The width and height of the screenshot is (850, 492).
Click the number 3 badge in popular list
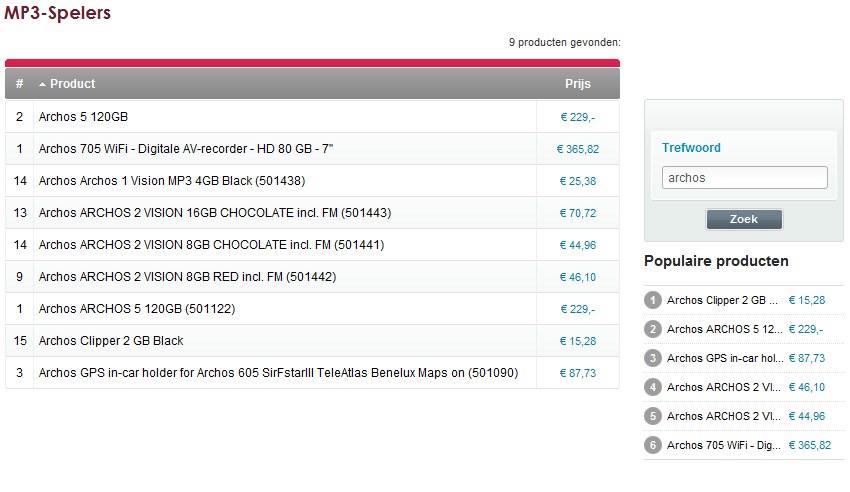653,358
